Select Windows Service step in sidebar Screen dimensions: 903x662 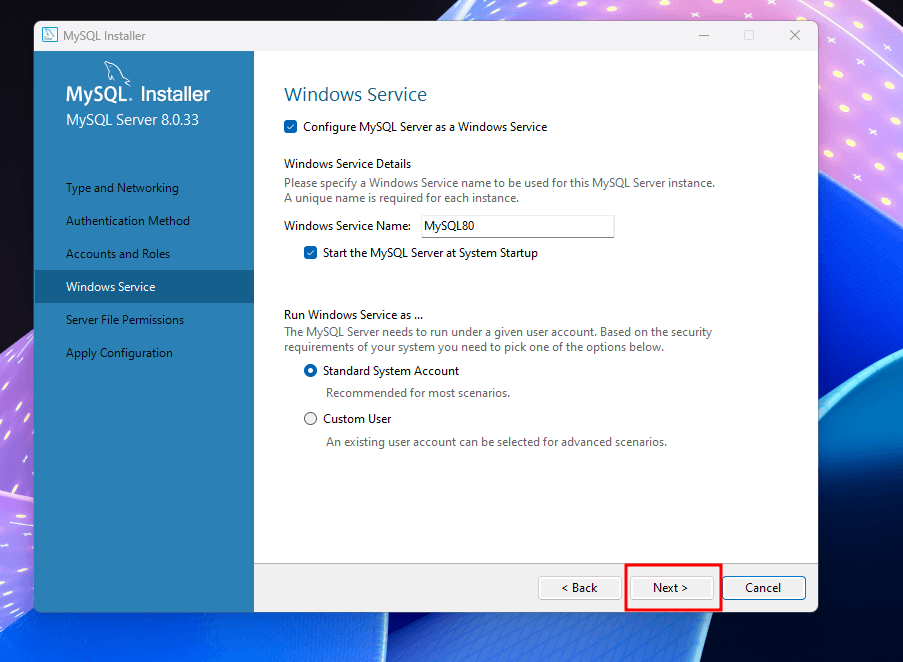(x=144, y=287)
